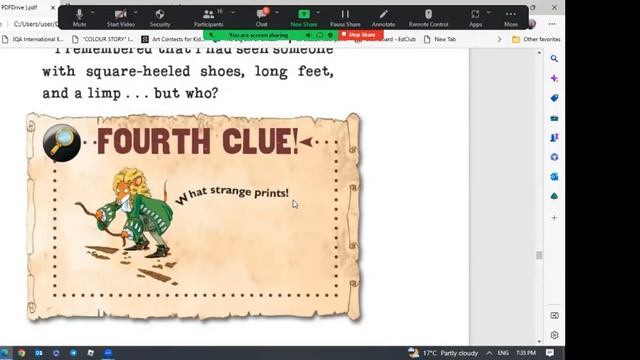The height and width of the screenshot is (360, 640).
Task: Expand the arrow beside Chat
Action: tap(277, 13)
